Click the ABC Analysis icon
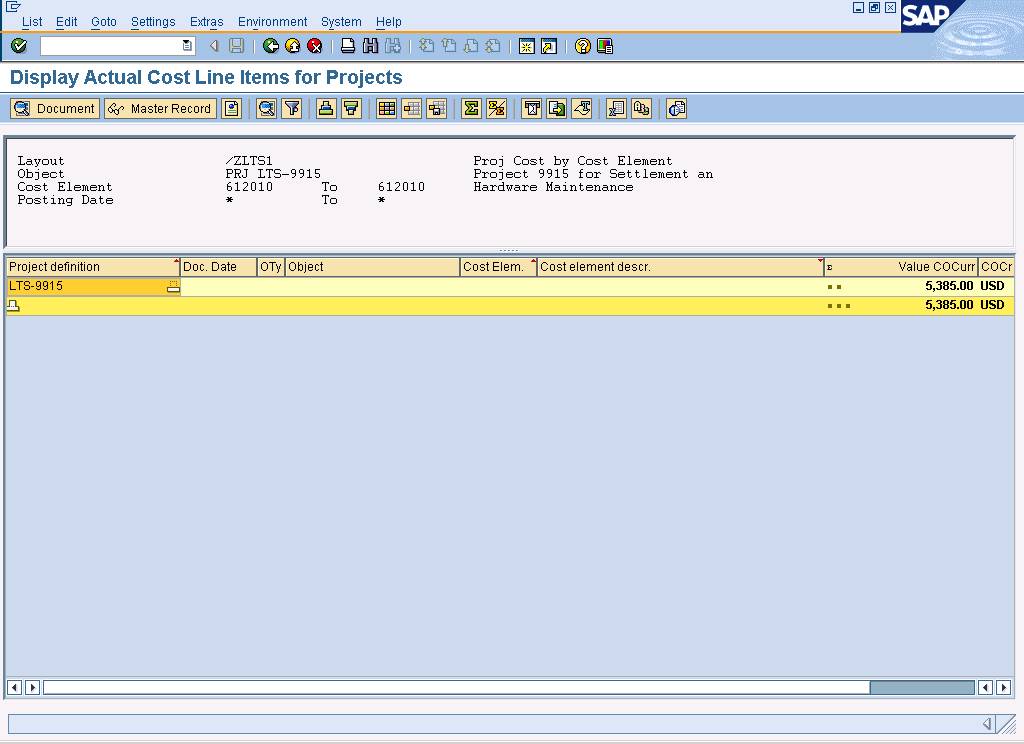 [x=641, y=108]
